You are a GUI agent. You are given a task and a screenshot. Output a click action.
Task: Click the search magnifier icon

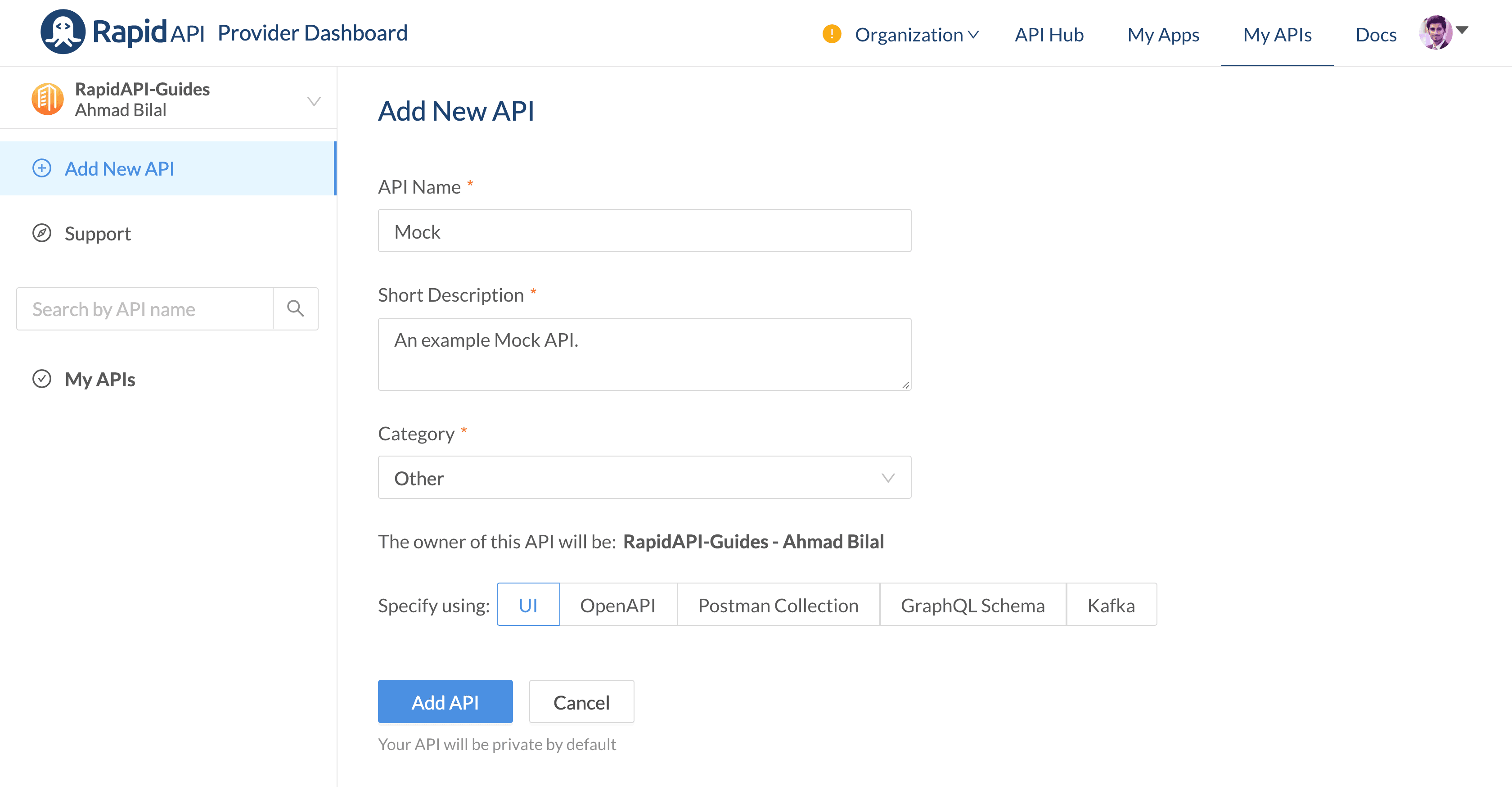click(295, 308)
